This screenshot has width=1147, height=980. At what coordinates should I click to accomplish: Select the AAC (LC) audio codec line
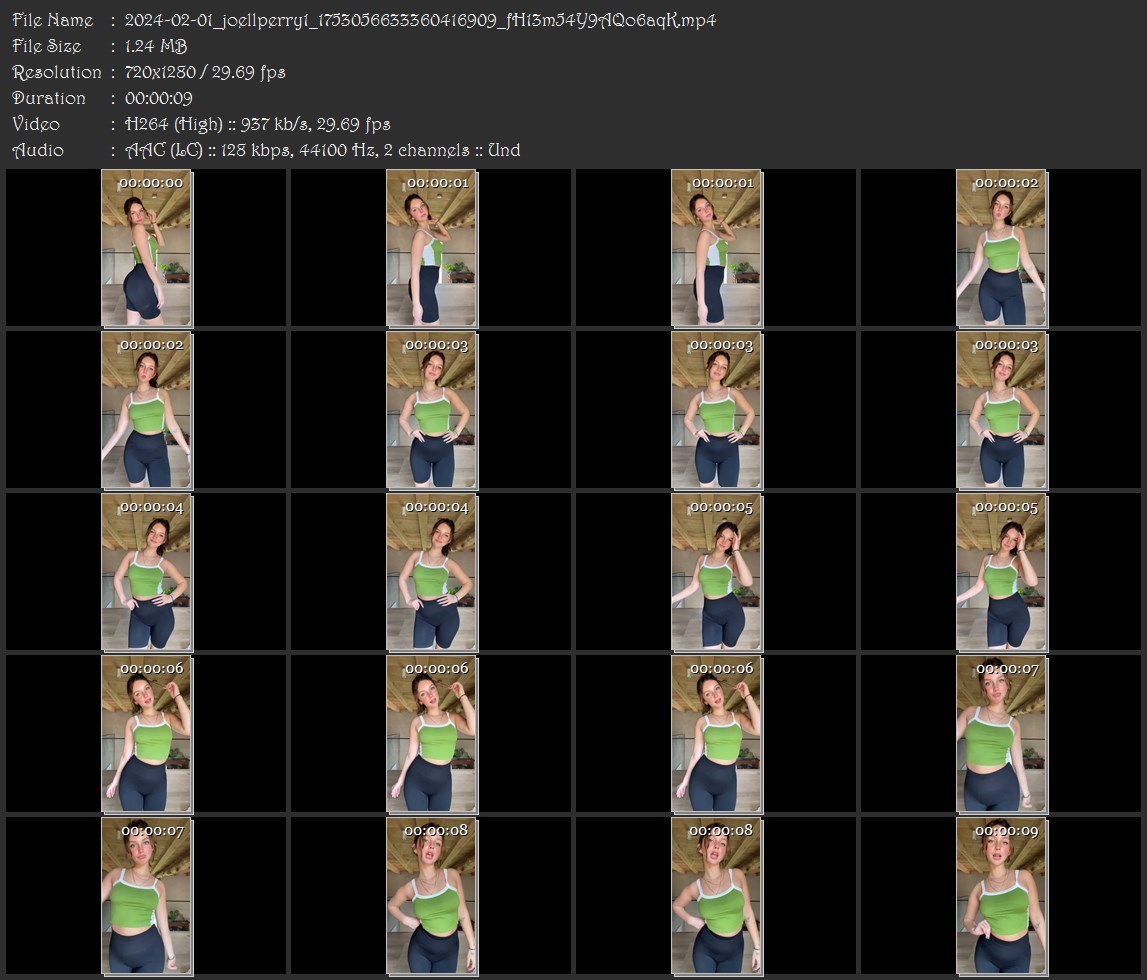click(x=323, y=151)
